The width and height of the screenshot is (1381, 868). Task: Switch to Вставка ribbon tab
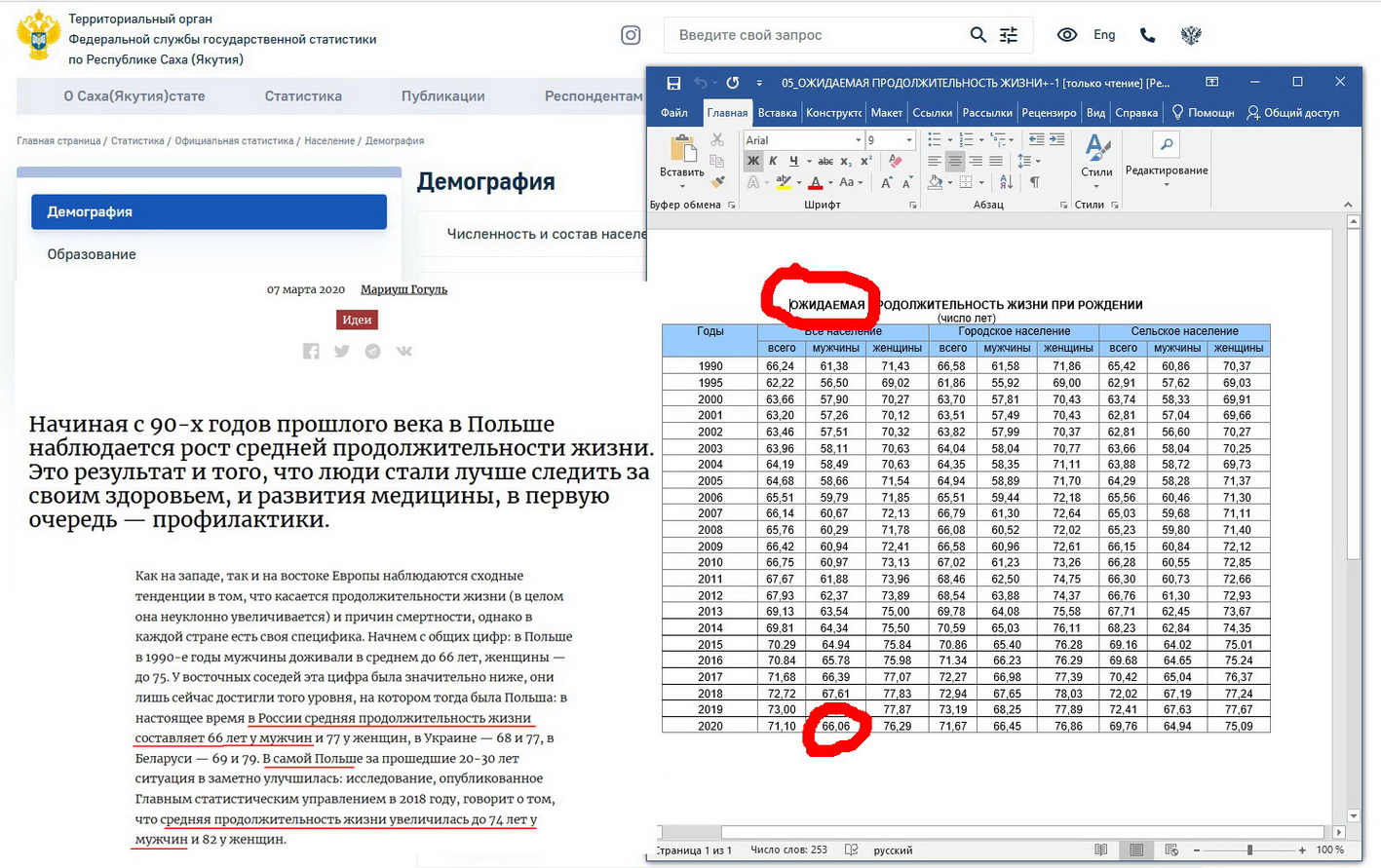pyautogui.click(x=778, y=113)
